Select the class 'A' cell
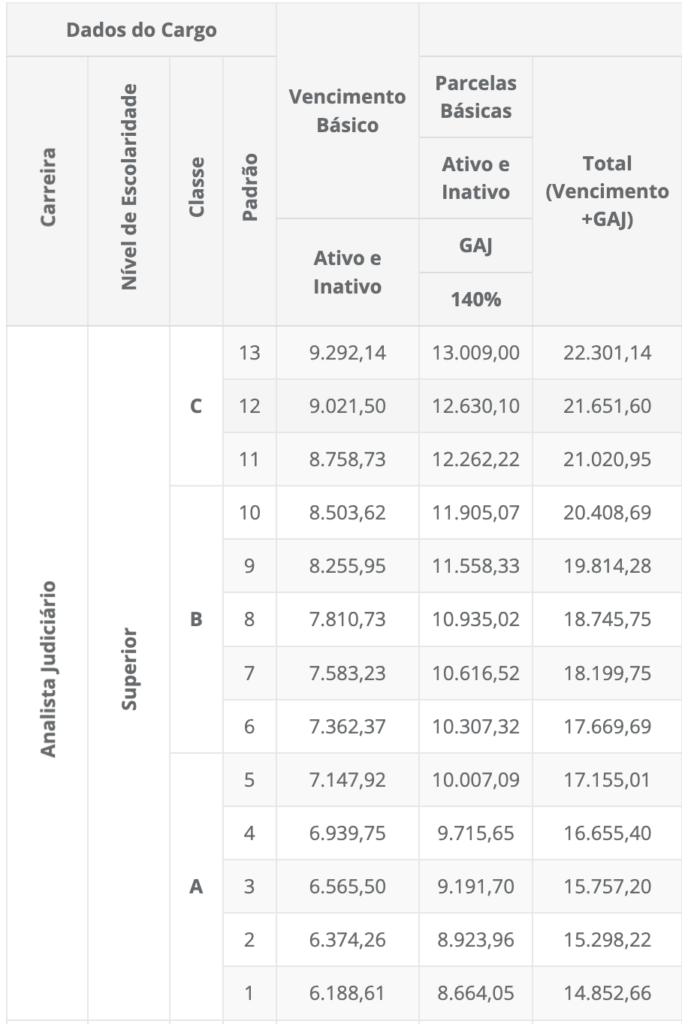The image size is (682, 1024). [196, 886]
